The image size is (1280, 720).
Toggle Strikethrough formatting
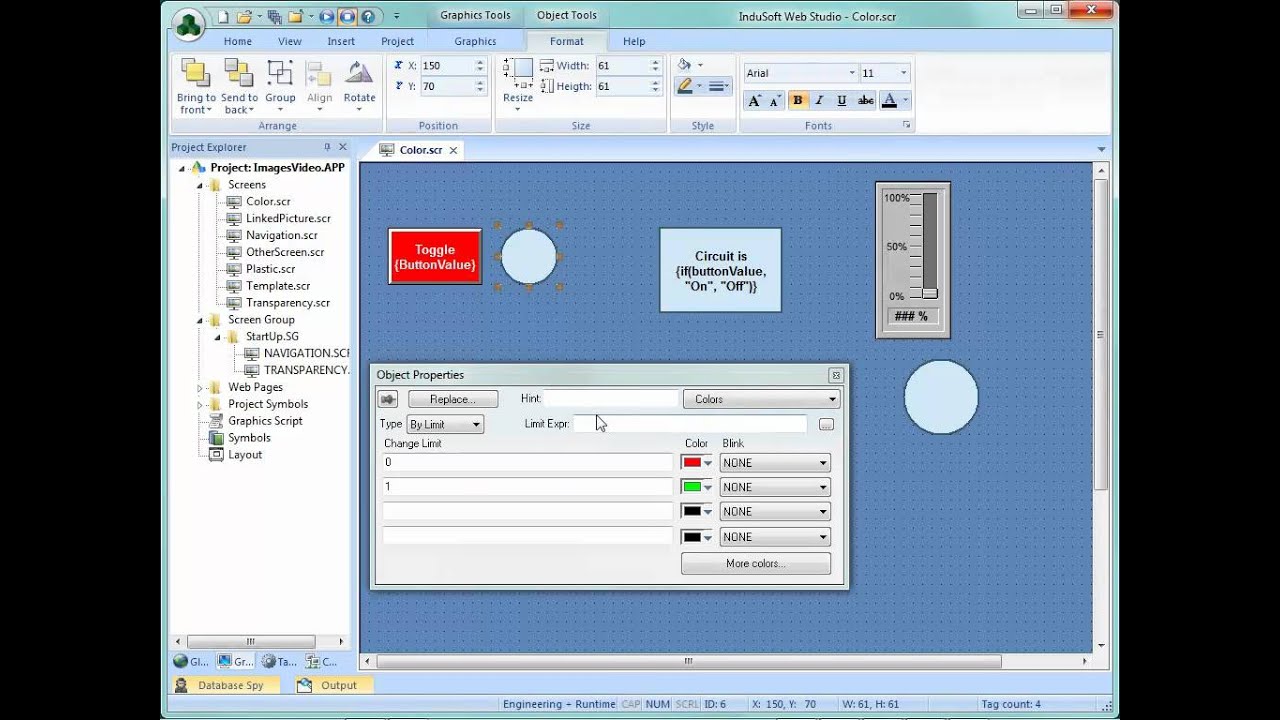(865, 100)
